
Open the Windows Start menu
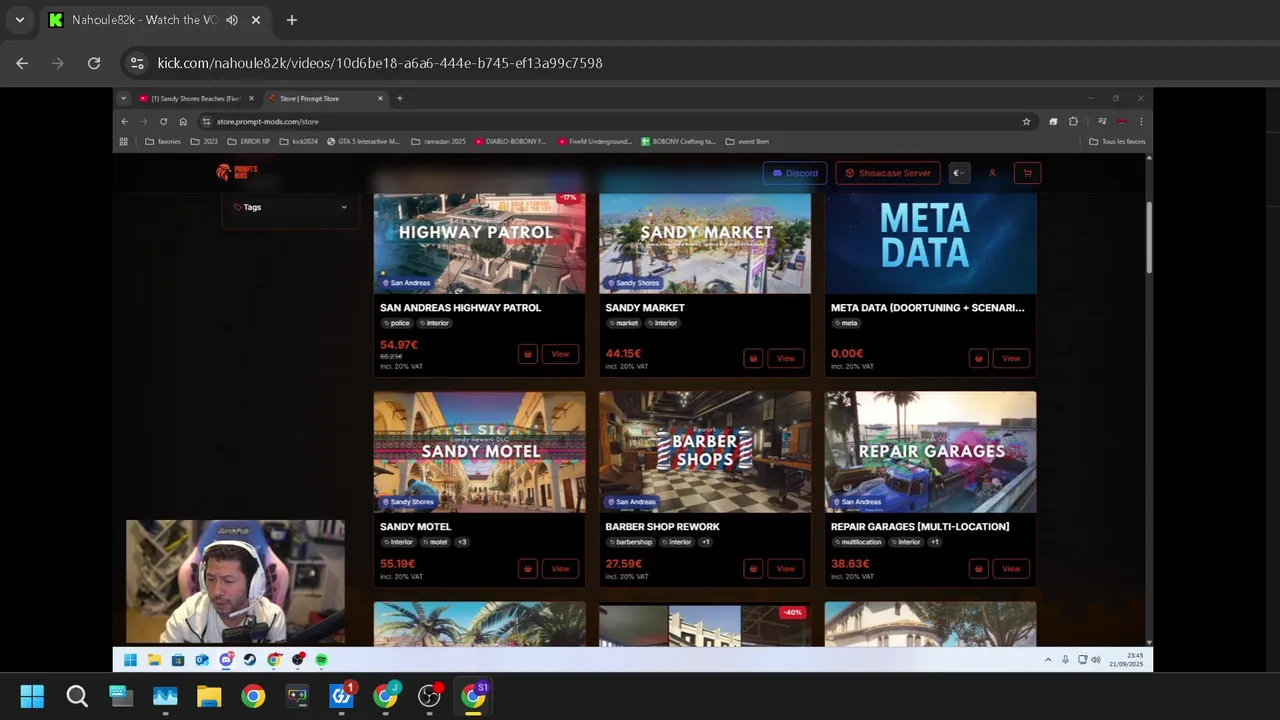(x=32, y=696)
